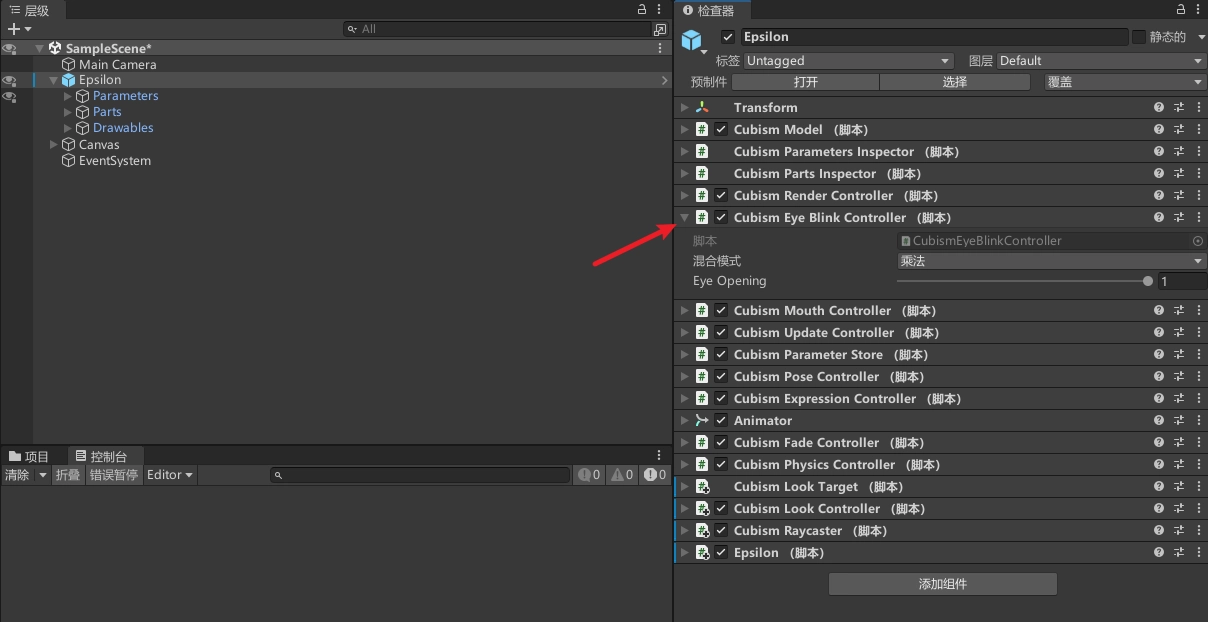
Task: Open presets for the Cubism Model component
Action: [x=1179, y=129]
